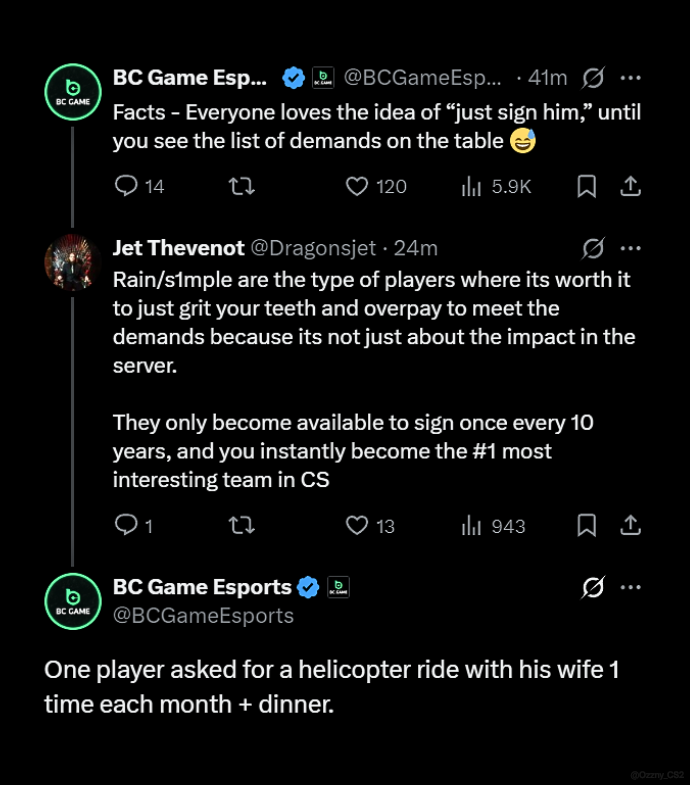Open replies on the 41m BC Game tweet
The width and height of the screenshot is (690, 785).
coord(139,186)
